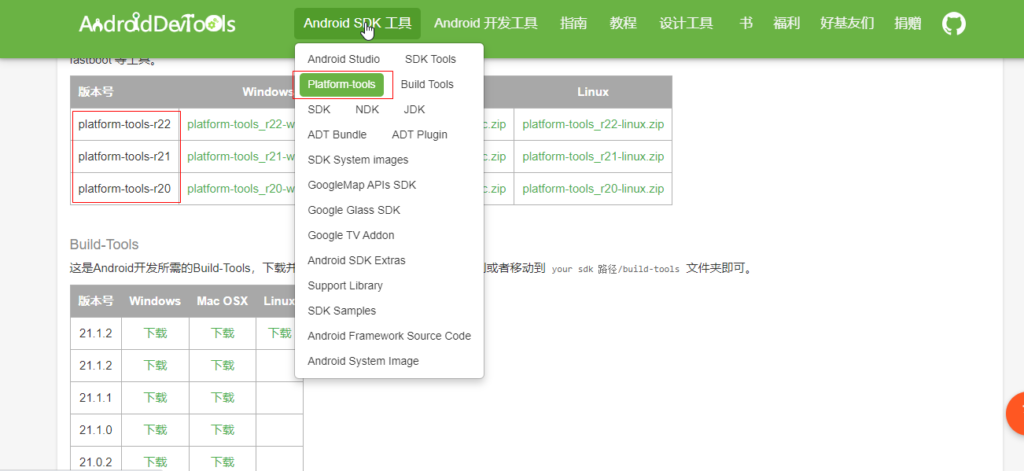Image resolution: width=1024 pixels, height=471 pixels.
Task: Expand the Android SDK 工具 dropdown
Action: coord(357,23)
